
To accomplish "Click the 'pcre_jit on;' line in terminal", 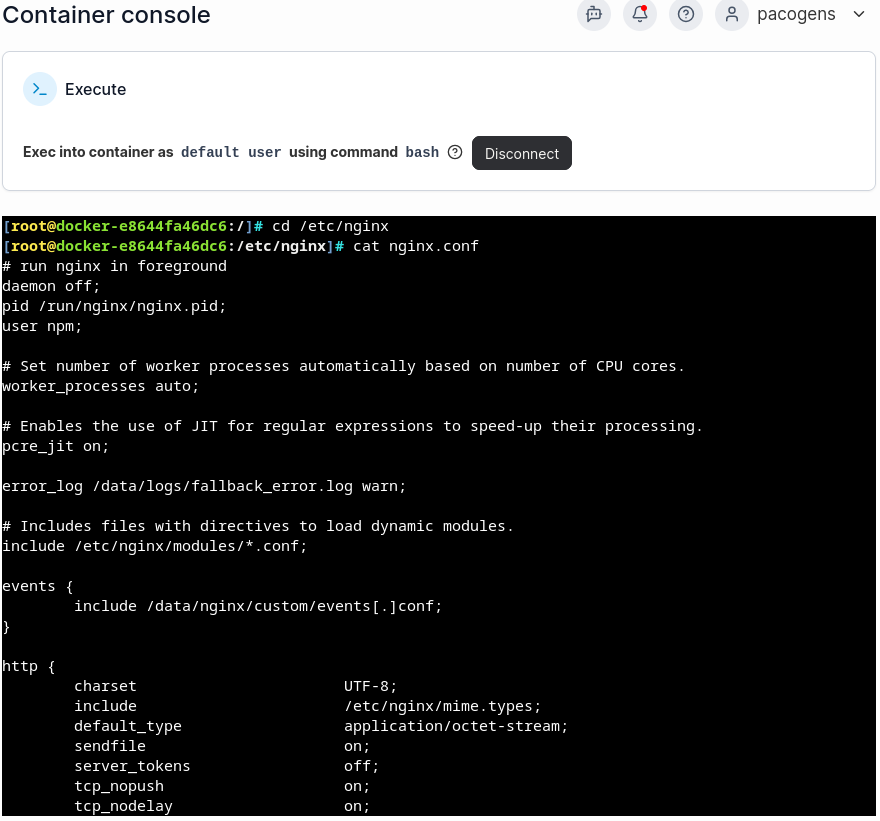I will click(56, 446).
